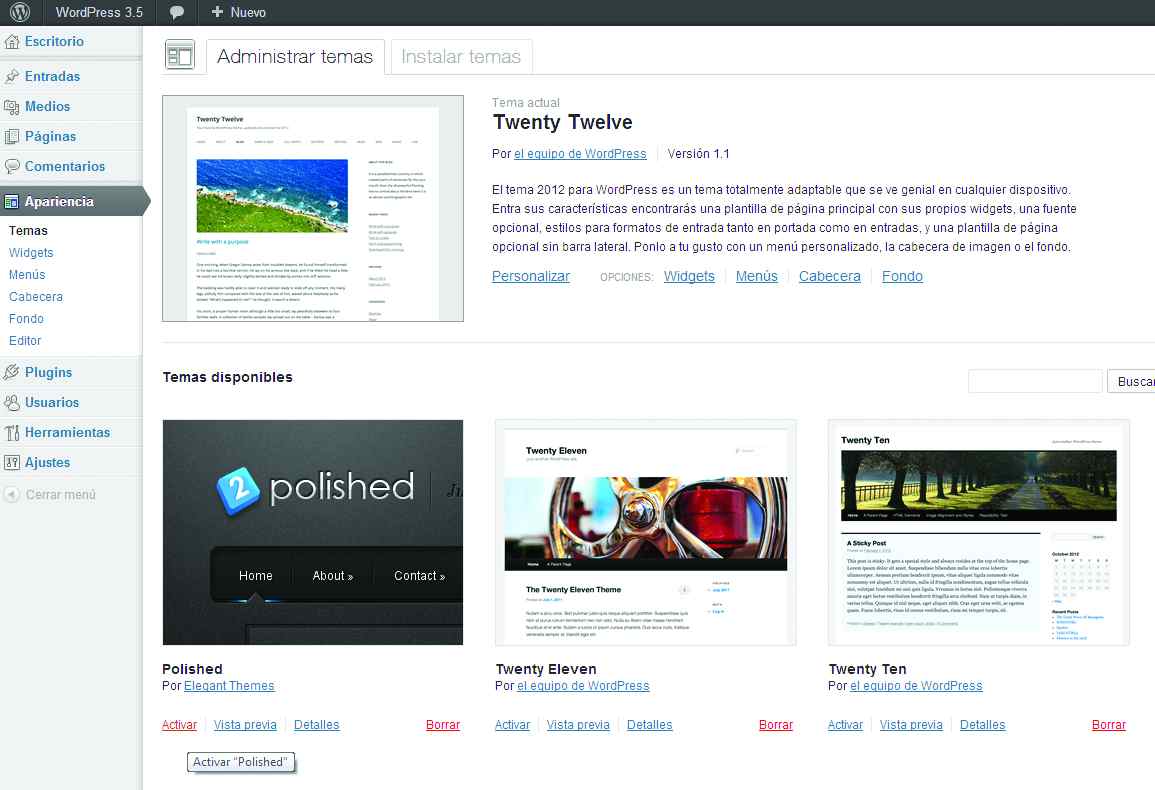Click the Usuarios people icon

pyautogui.click(x=12, y=403)
